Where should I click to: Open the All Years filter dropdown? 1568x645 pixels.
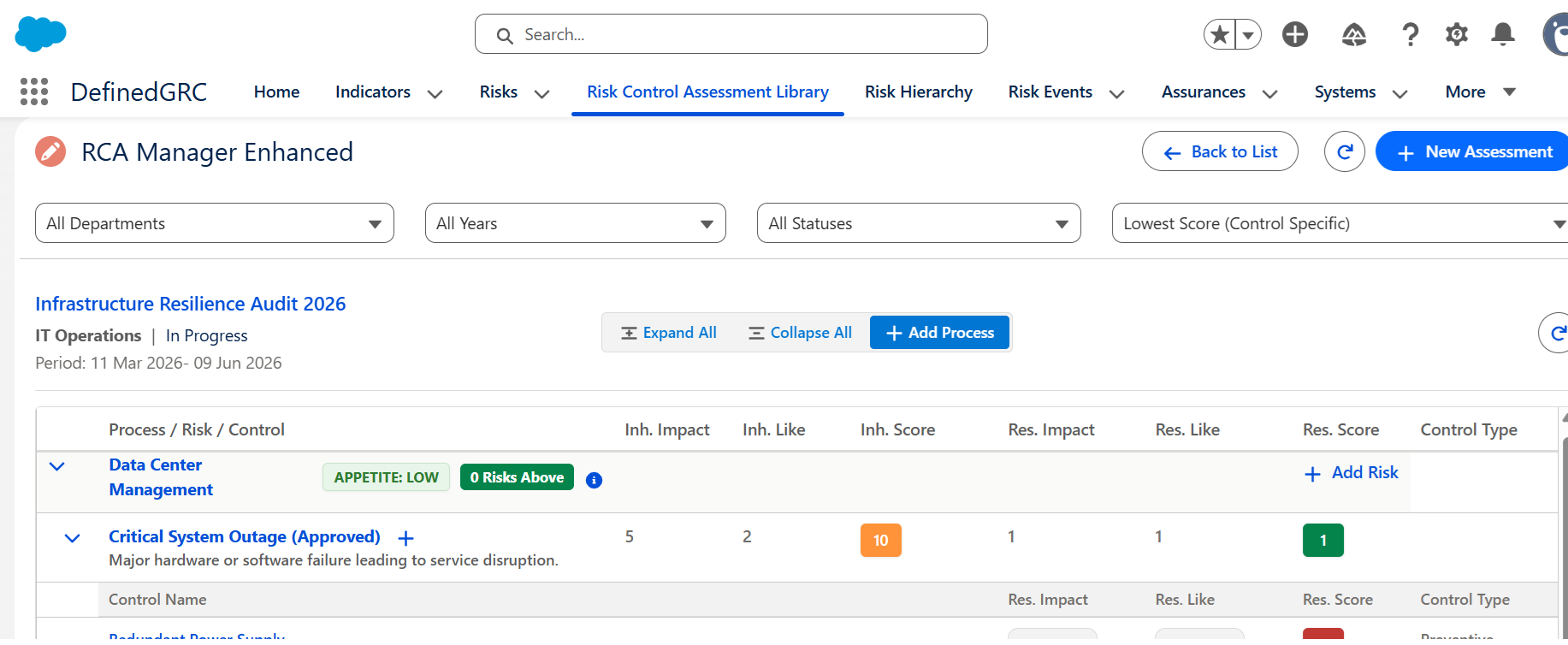(x=575, y=223)
